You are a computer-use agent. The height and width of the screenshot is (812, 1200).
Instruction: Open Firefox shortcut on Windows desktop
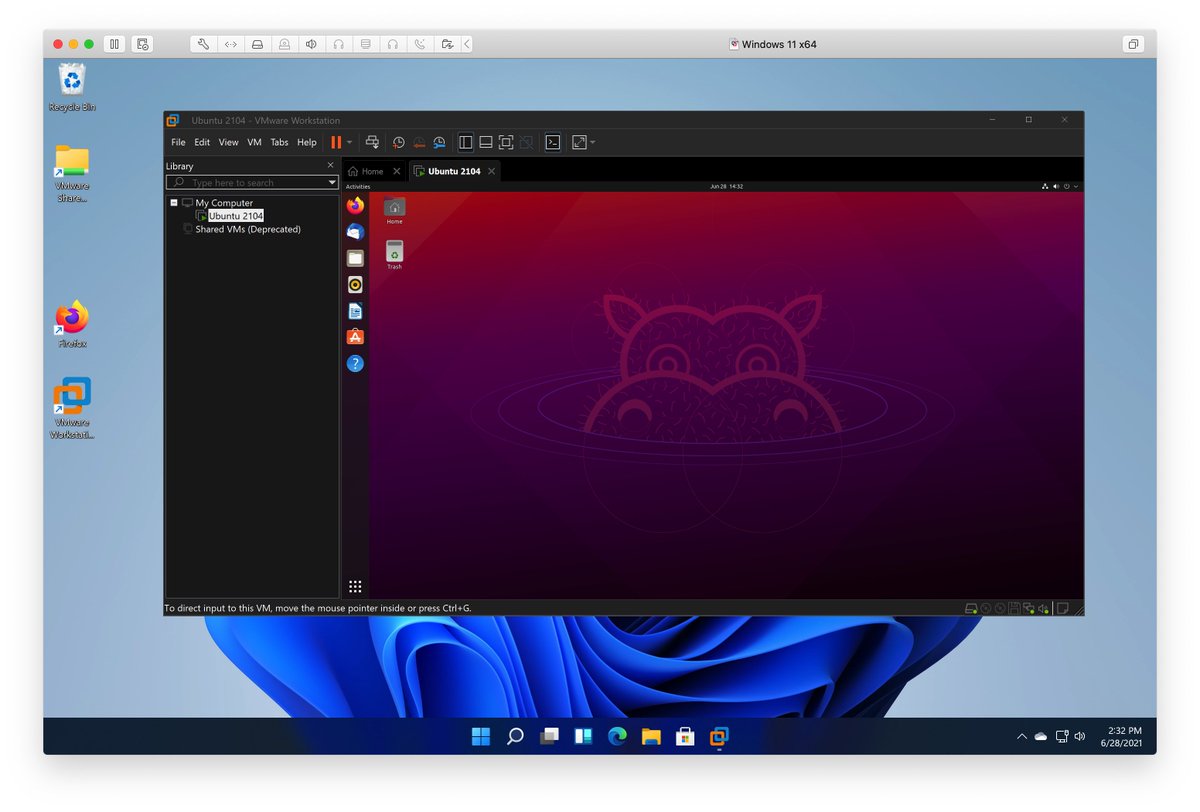click(72, 324)
